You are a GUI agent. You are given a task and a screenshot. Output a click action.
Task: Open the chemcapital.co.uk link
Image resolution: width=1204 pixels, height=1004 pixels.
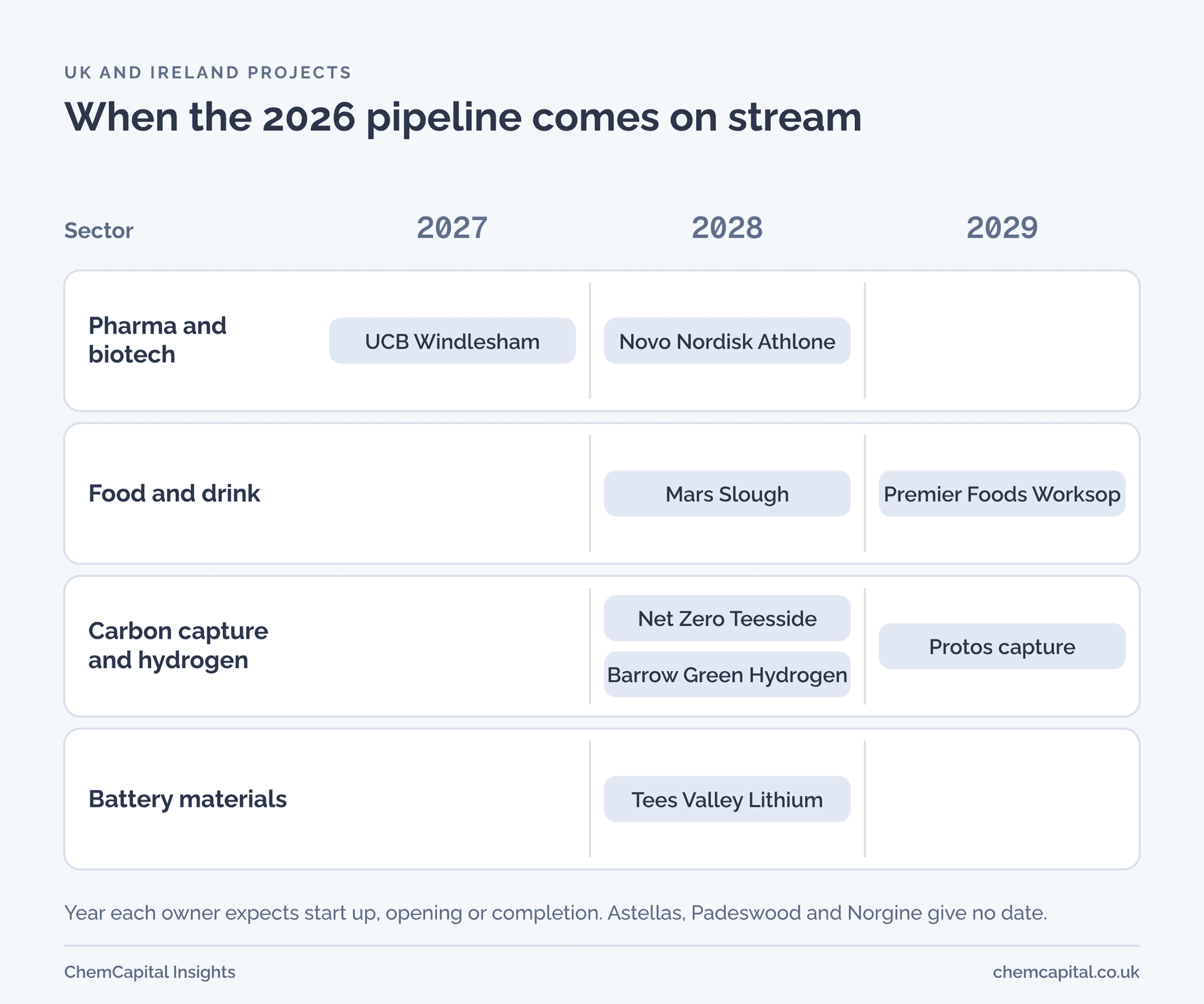1066,972
